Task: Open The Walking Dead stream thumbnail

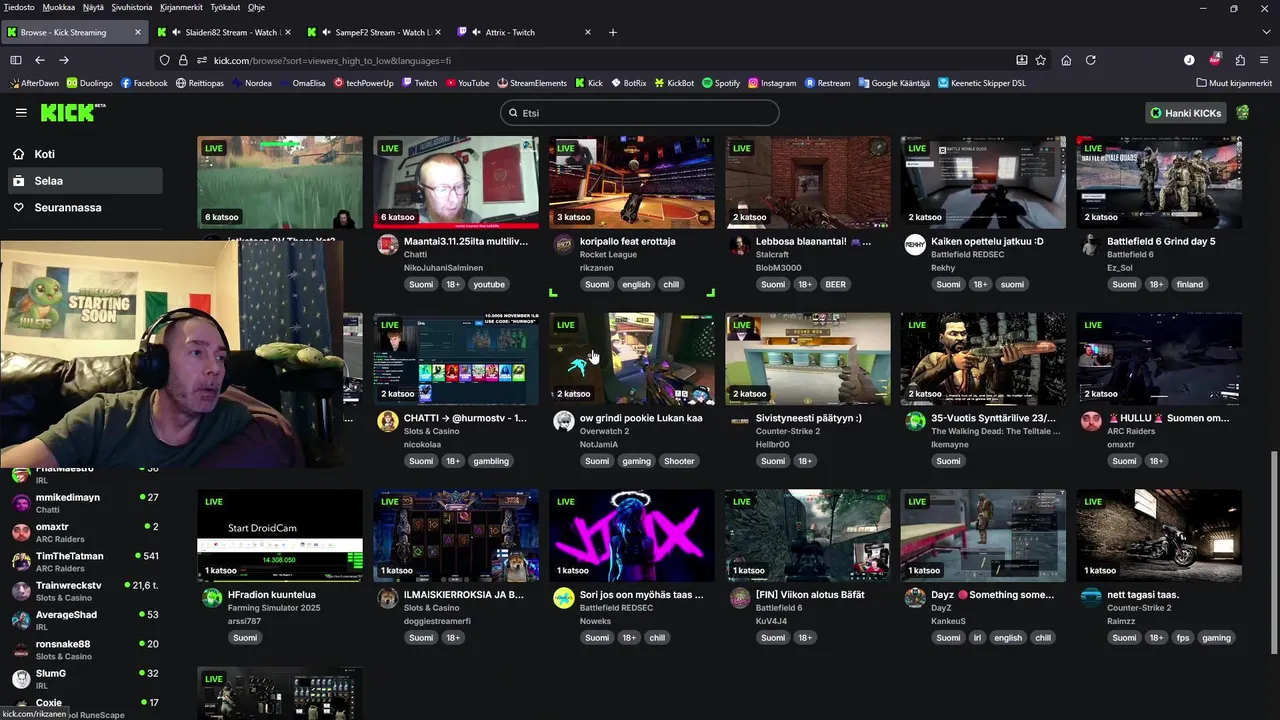Action: [983, 359]
